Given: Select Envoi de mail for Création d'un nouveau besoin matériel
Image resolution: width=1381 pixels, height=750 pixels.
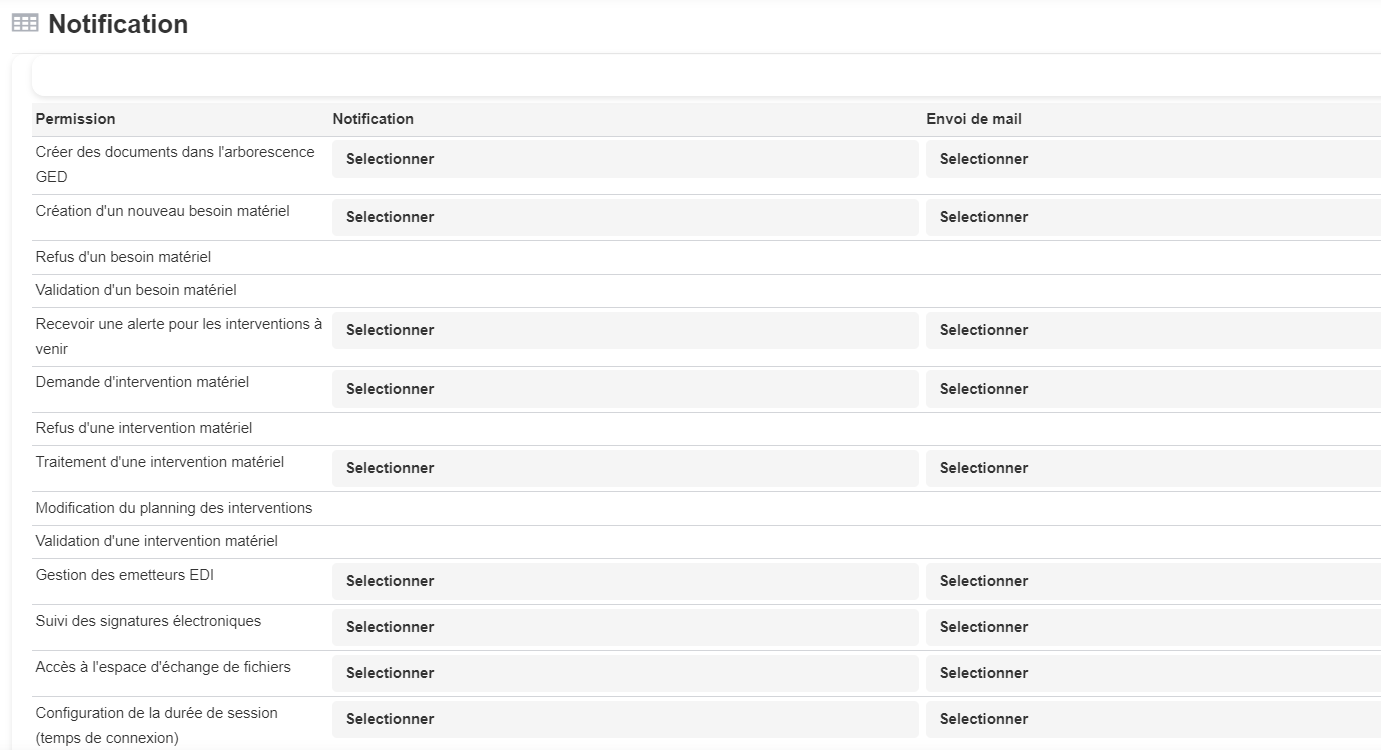Looking at the screenshot, I should [x=1153, y=217].
